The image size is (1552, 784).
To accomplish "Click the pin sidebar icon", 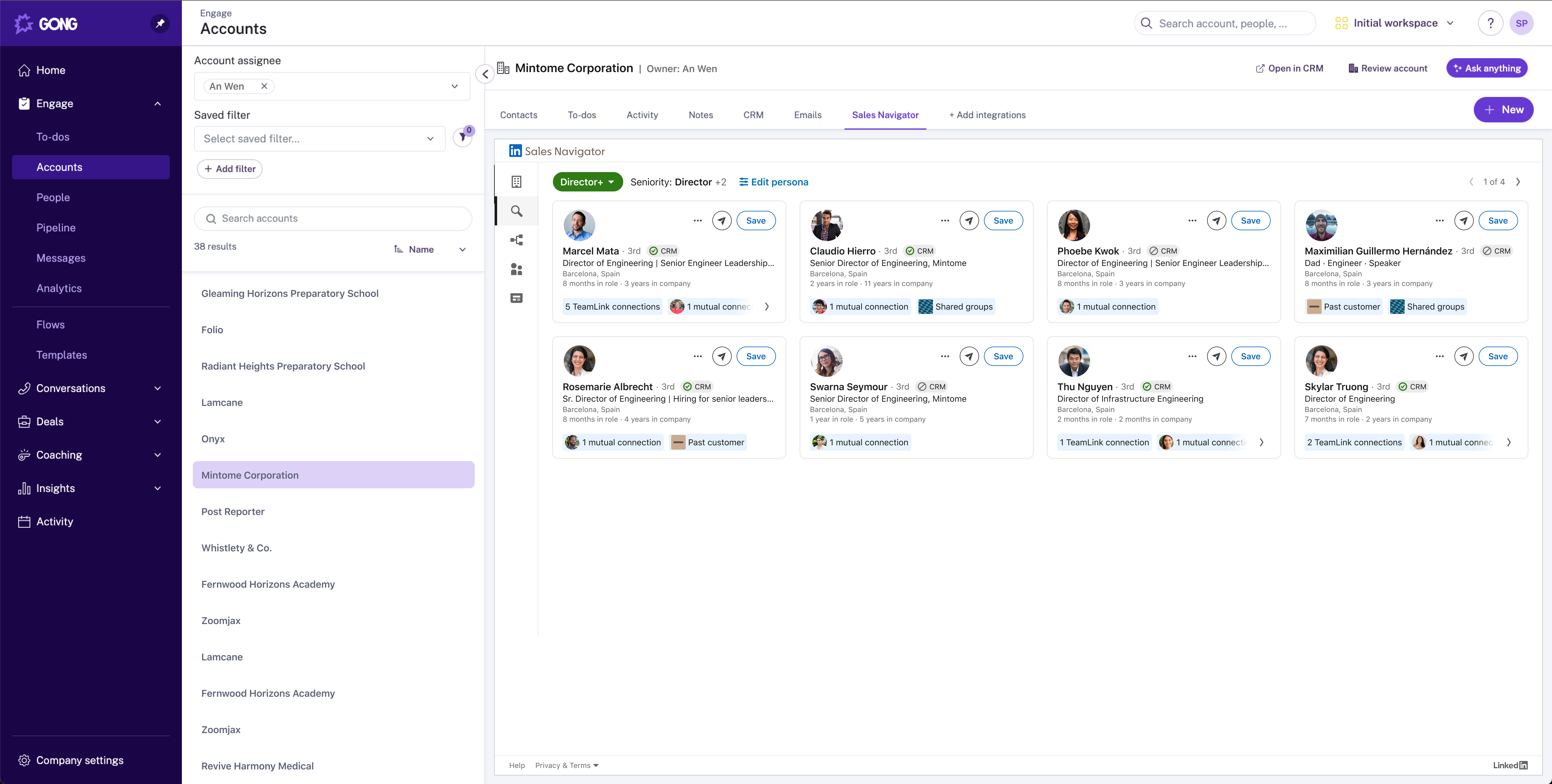I will click(160, 24).
